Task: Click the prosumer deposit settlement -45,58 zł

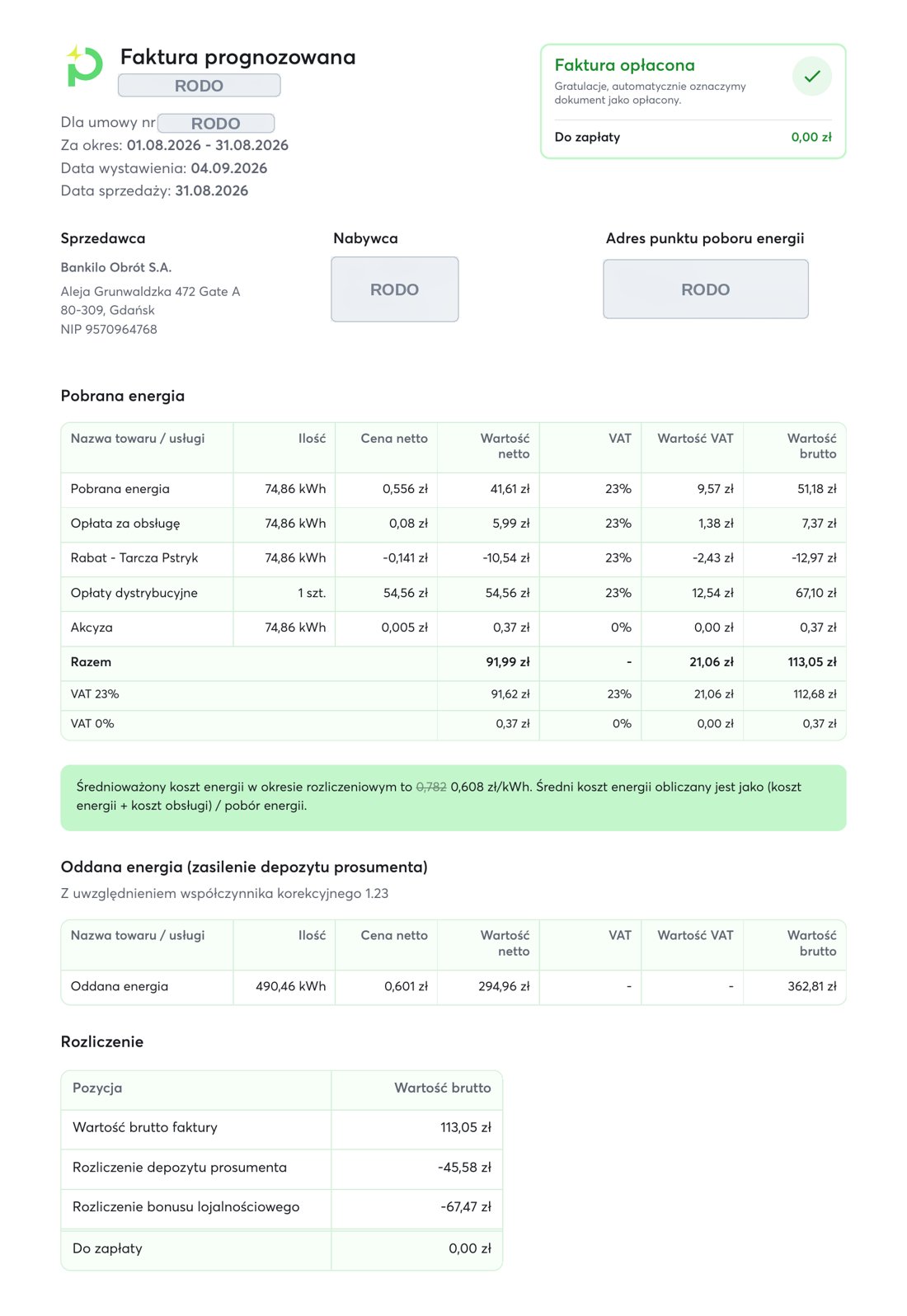Action: 464,1168
